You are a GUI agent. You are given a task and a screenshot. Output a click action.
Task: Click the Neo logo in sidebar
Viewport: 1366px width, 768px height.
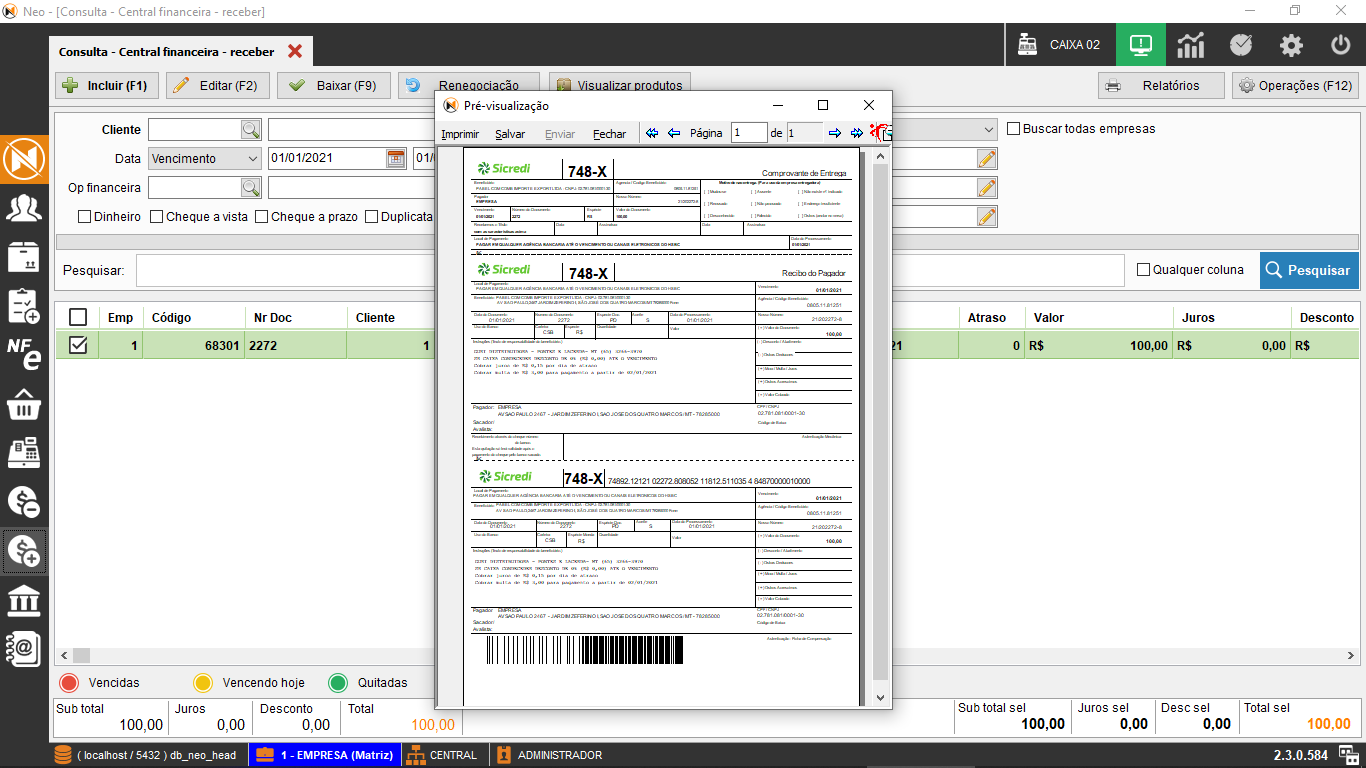(x=23, y=159)
